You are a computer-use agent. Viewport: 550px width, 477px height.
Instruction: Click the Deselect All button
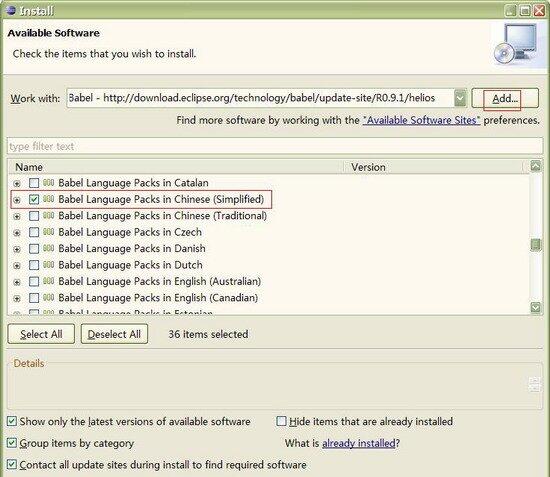(x=114, y=334)
